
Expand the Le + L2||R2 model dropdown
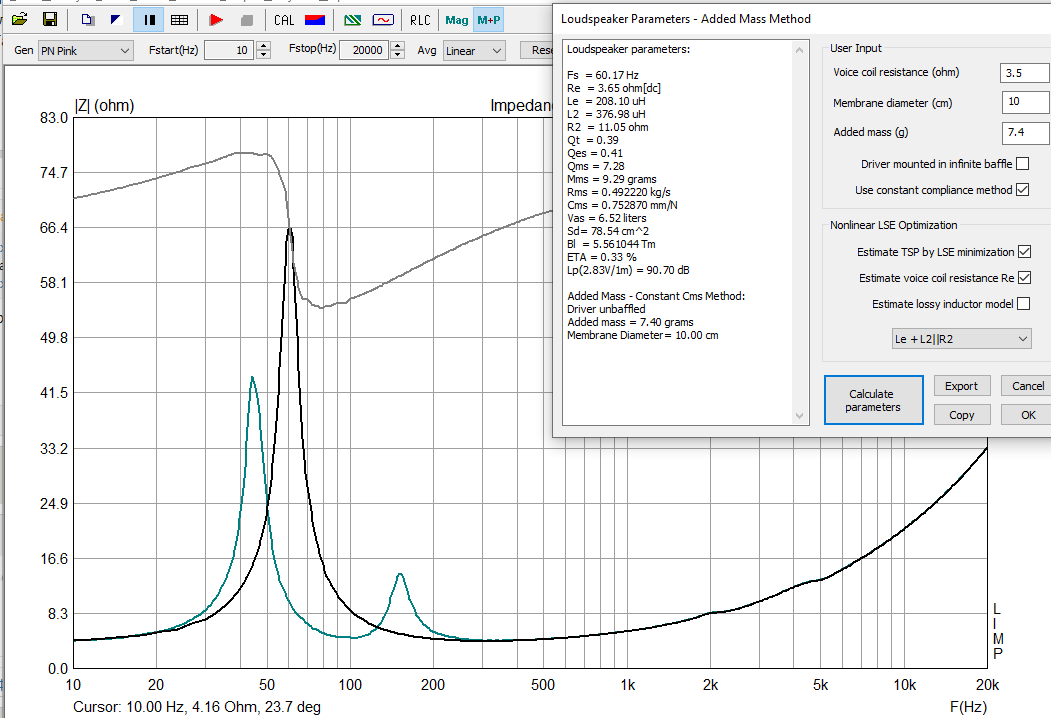[x=961, y=340]
